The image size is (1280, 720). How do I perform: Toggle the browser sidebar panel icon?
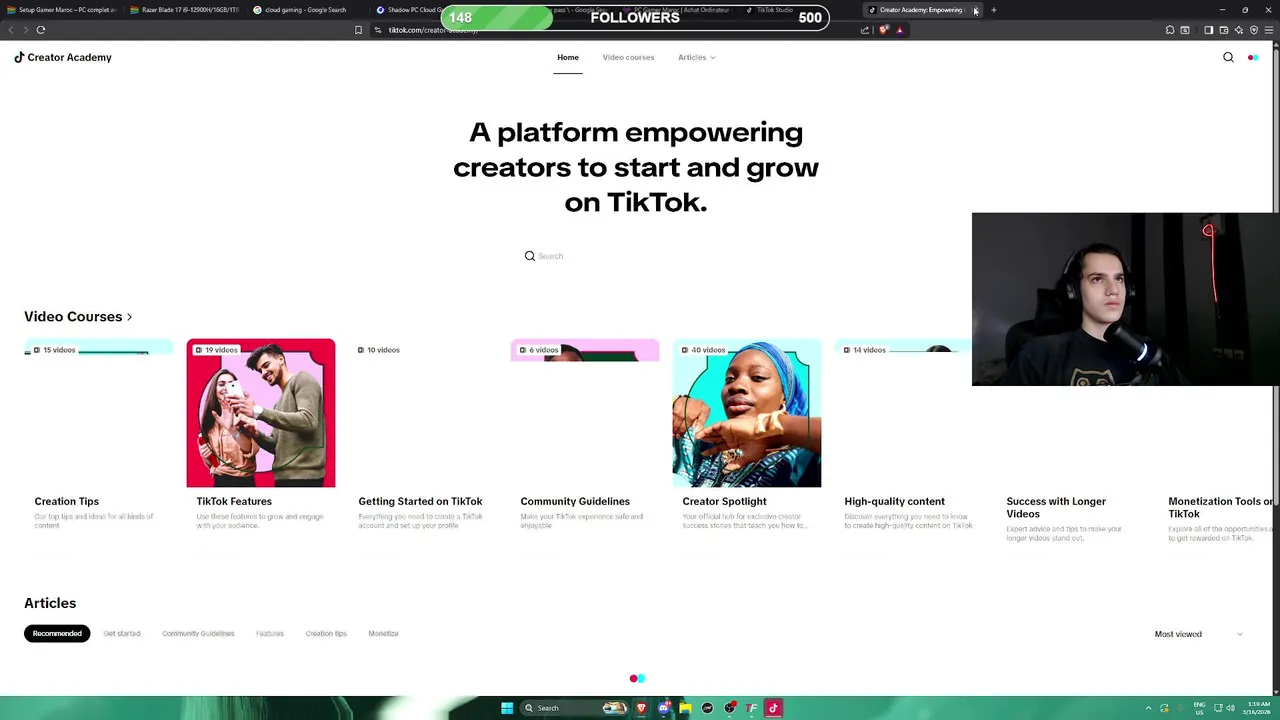[1208, 30]
